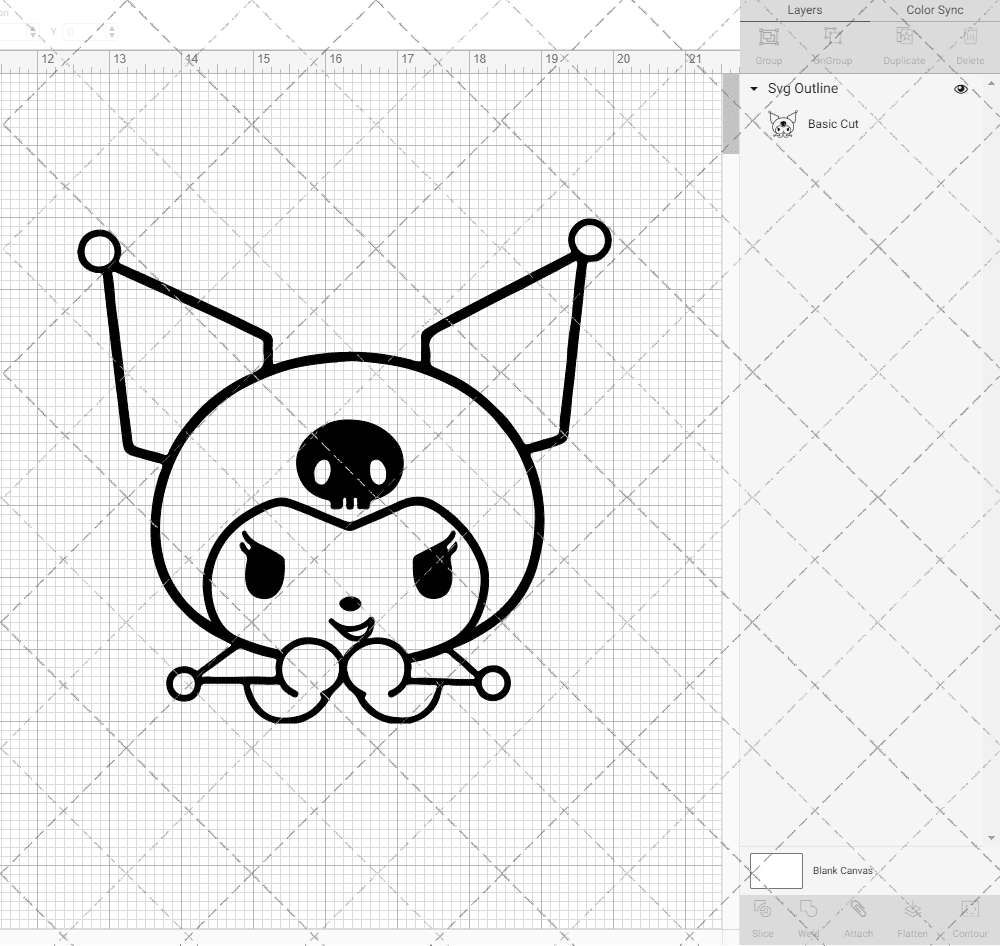Viewport: 1000px width, 946px height.
Task: Switch to the Color Sync tab
Action: coord(934,10)
